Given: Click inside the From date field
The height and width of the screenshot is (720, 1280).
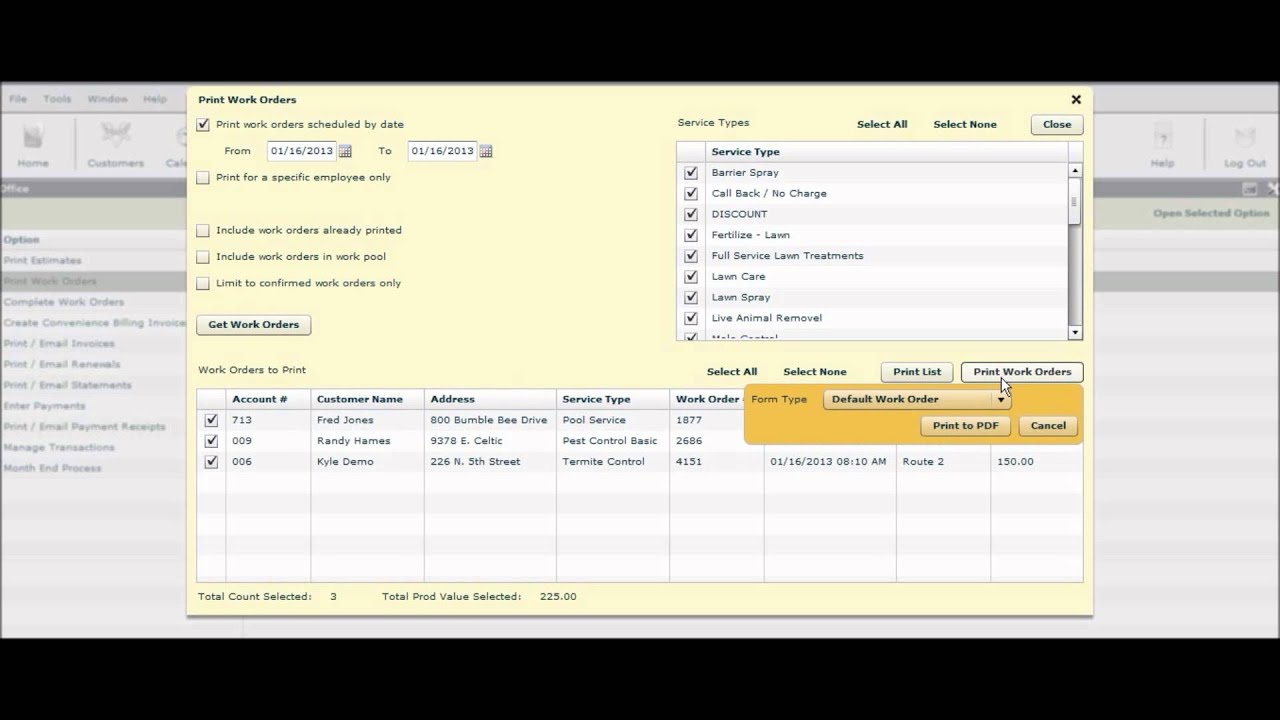Looking at the screenshot, I should pos(301,151).
